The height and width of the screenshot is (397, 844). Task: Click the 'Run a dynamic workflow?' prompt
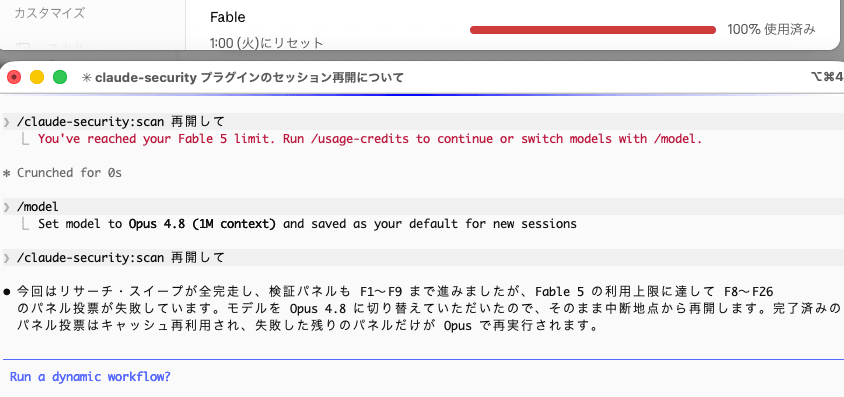[90, 377]
